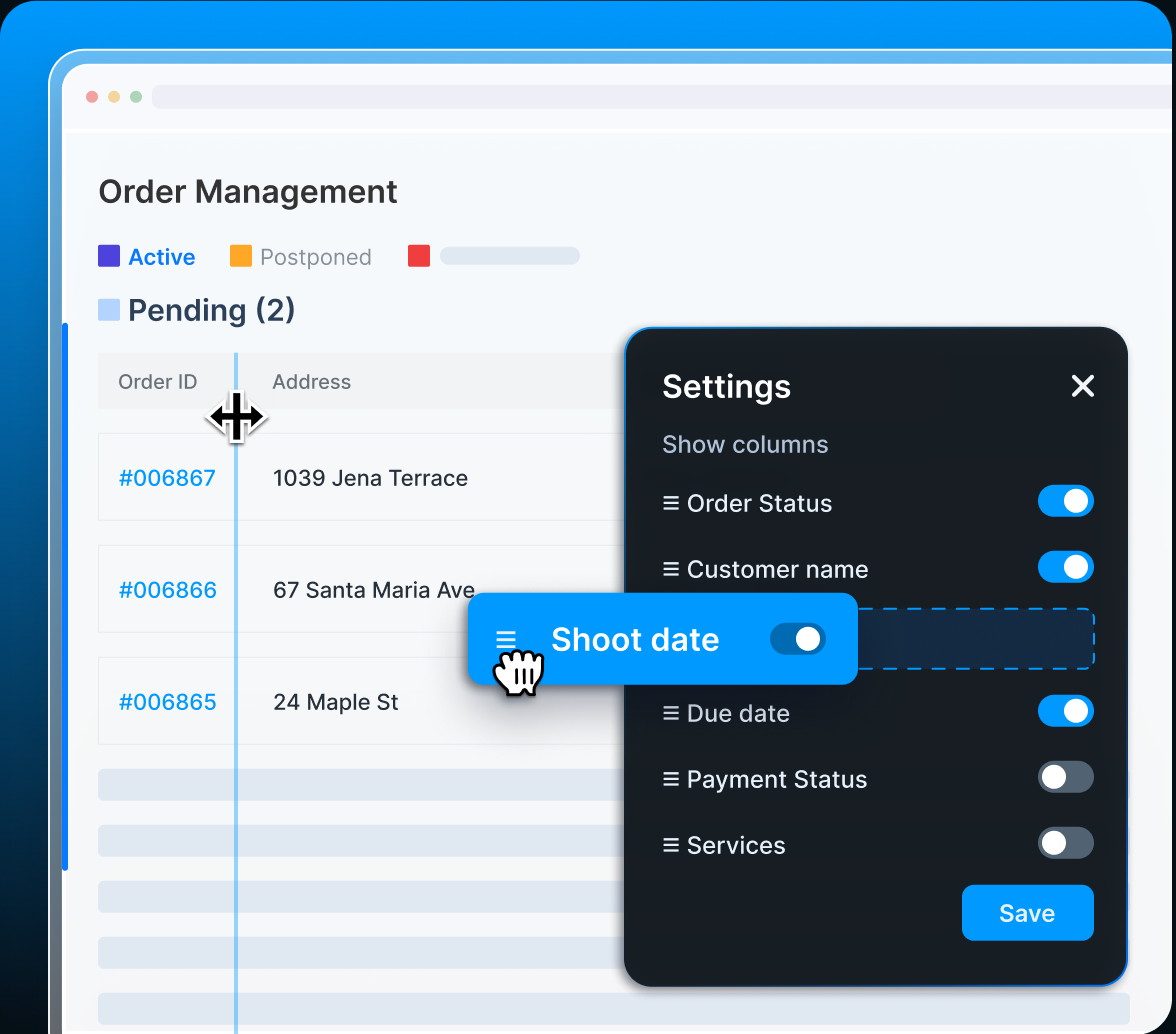The height and width of the screenshot is (1034, 1176).
Task: Click the Payment Status label in Settings
Action: pyautogui.click(x=777, y=779)
